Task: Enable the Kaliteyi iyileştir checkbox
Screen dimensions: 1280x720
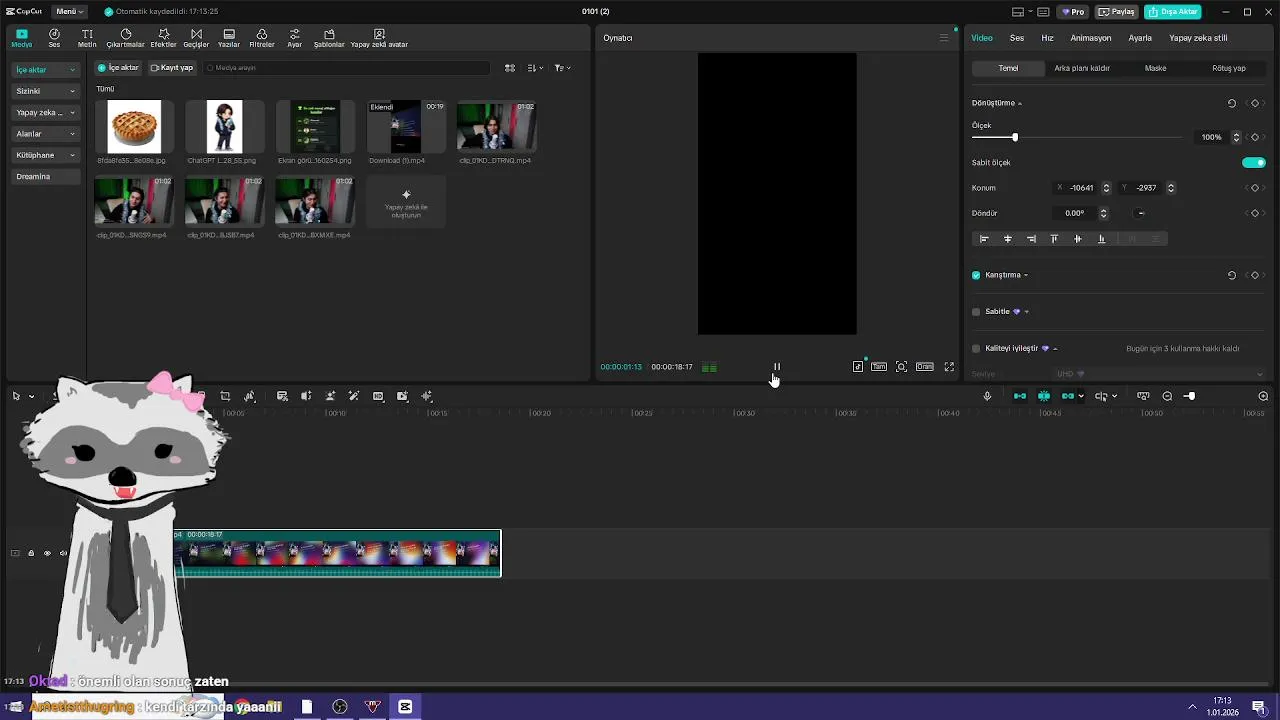Action: [x=976, y=349]
